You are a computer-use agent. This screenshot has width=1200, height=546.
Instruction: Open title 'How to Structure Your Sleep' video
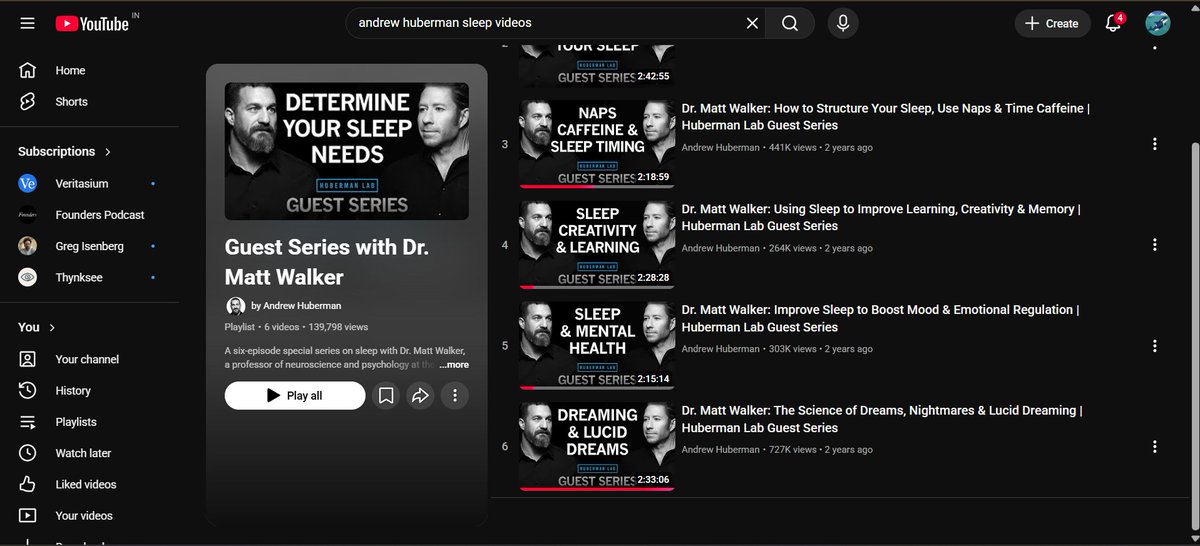pyautogui.click(x=886, y=117)
